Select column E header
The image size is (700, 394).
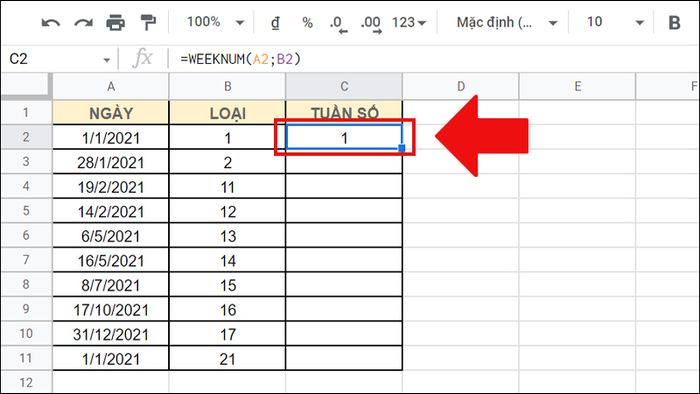[577, 86]
